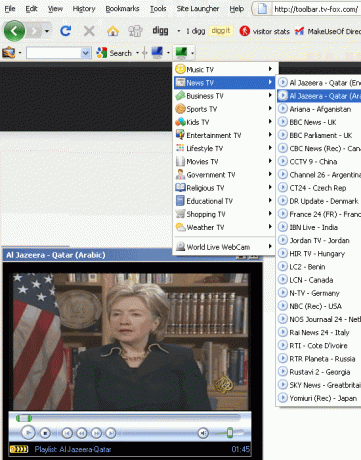Select Al Jazeera - Qatar (Arabic) channel
Viewport: 361px width, 460px height.
tap(319, 96)
